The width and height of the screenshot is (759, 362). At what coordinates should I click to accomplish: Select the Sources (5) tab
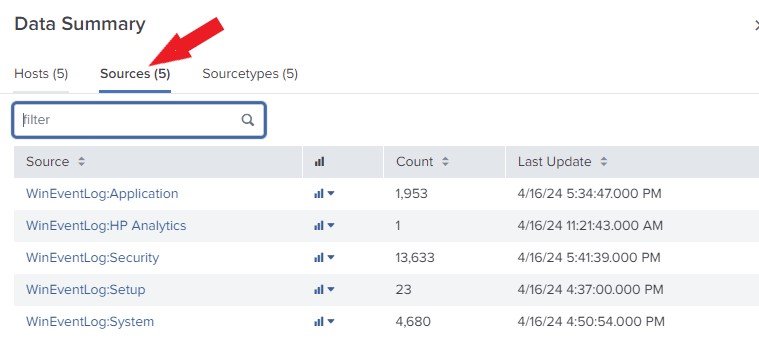click(x=135, y=74)
